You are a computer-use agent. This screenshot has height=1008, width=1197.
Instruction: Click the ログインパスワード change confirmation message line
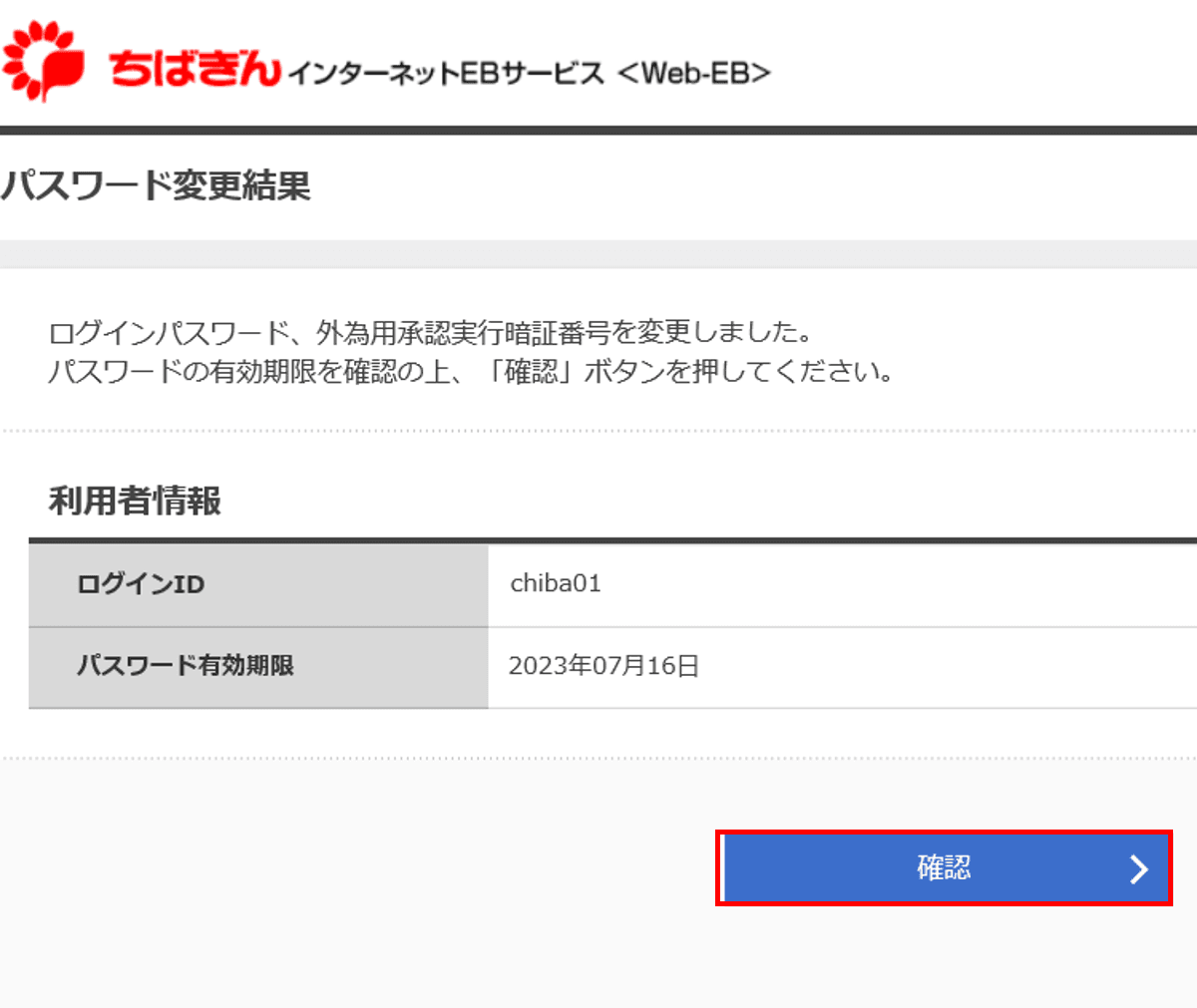tap(431, 332)
